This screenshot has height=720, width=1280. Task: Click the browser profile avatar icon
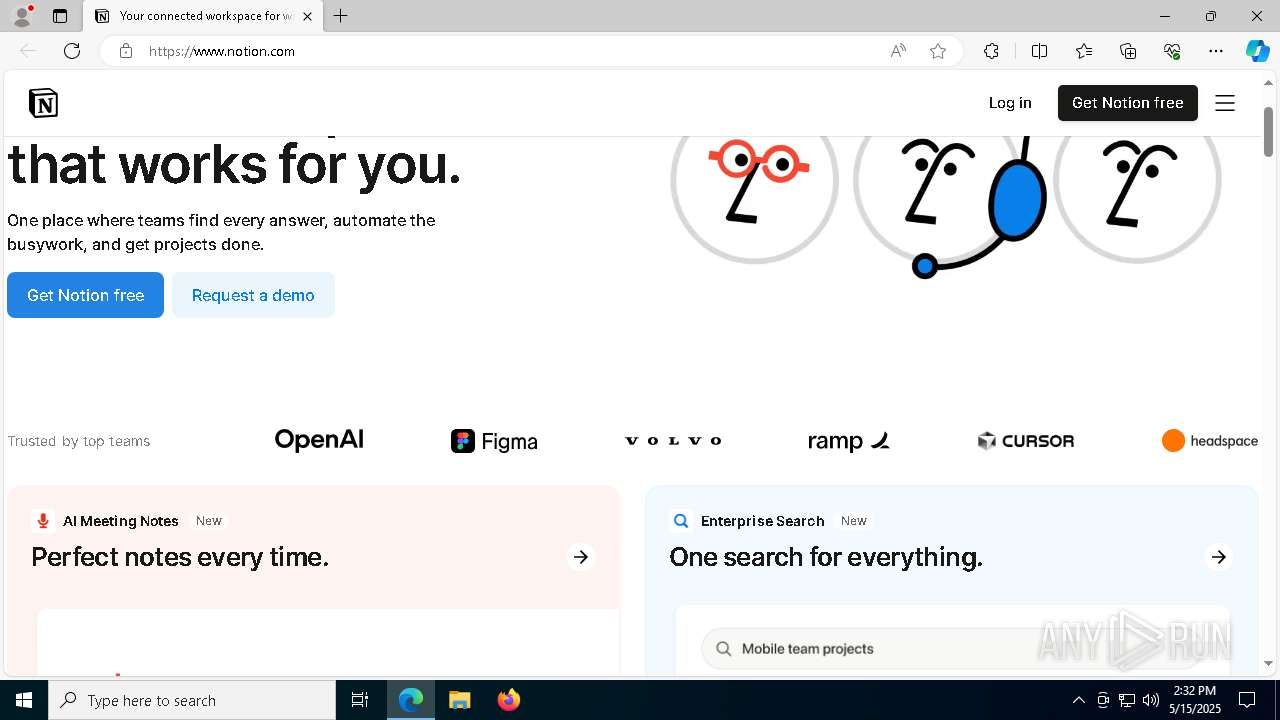(22, 16)
